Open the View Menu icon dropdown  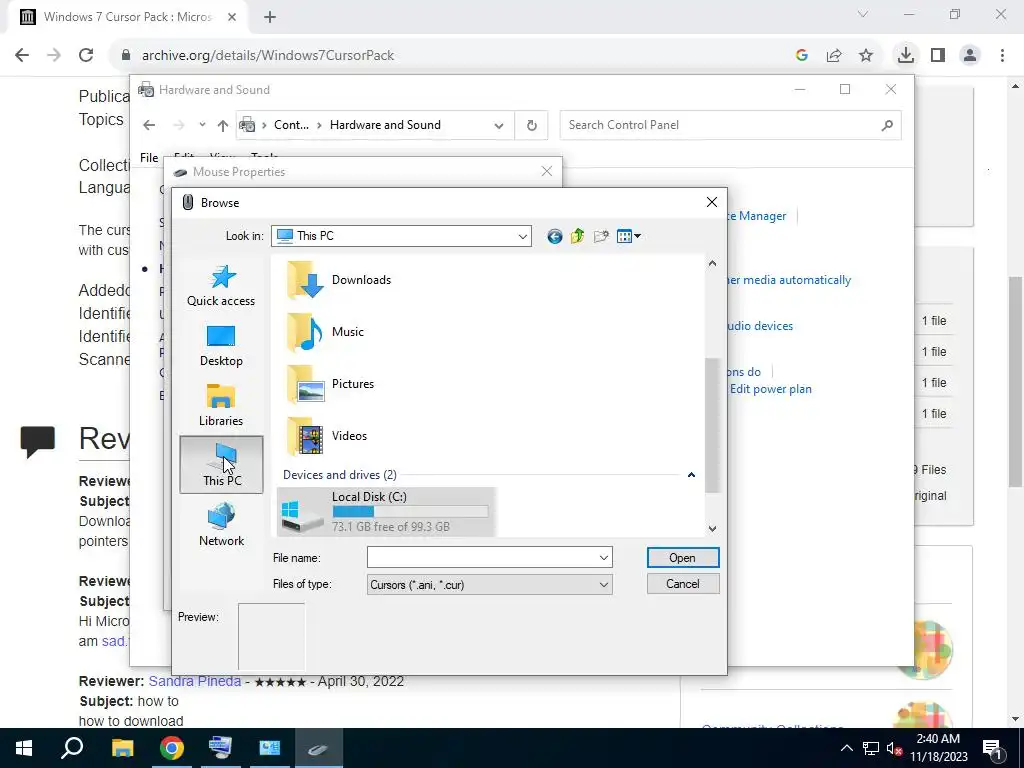[x=629, y=236]
